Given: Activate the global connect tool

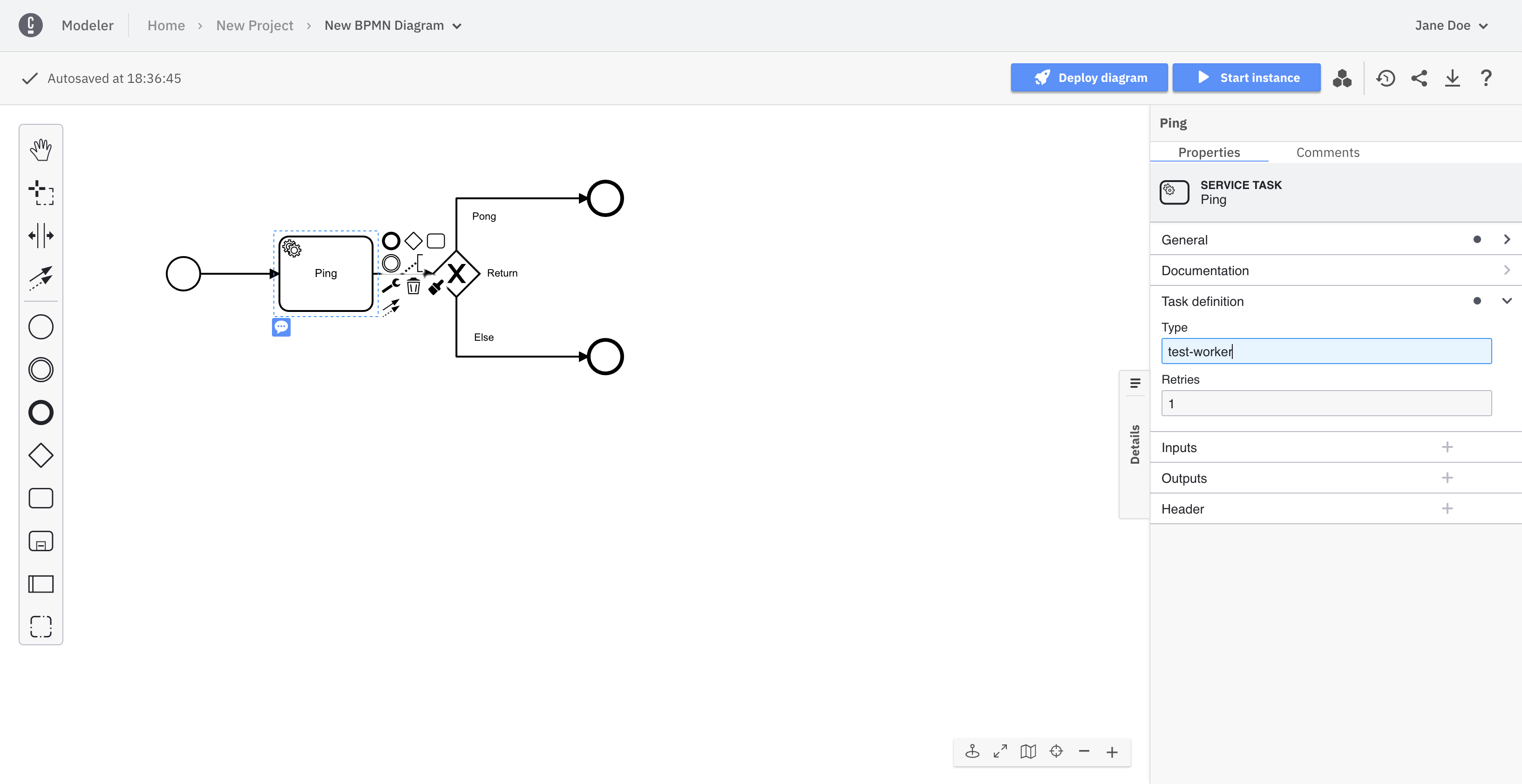Looking at the screenshot, I should click(x=41, y=277).
